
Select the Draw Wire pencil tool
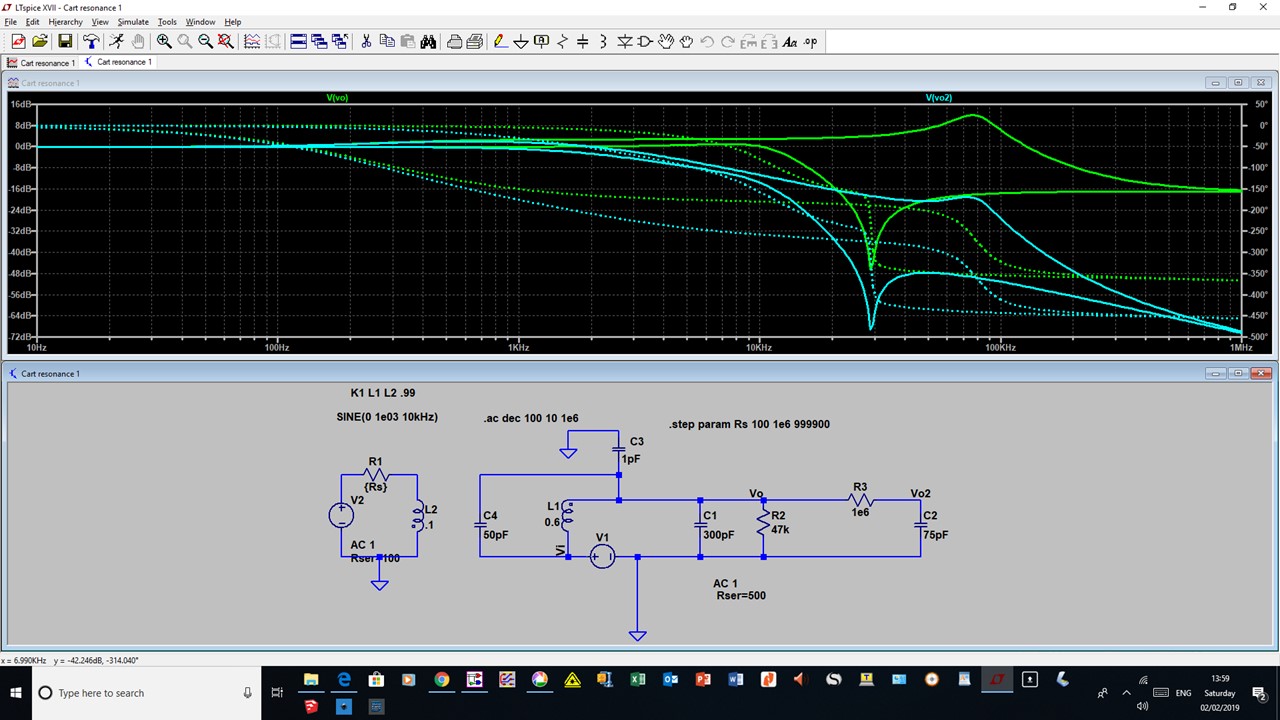[500, 41]
